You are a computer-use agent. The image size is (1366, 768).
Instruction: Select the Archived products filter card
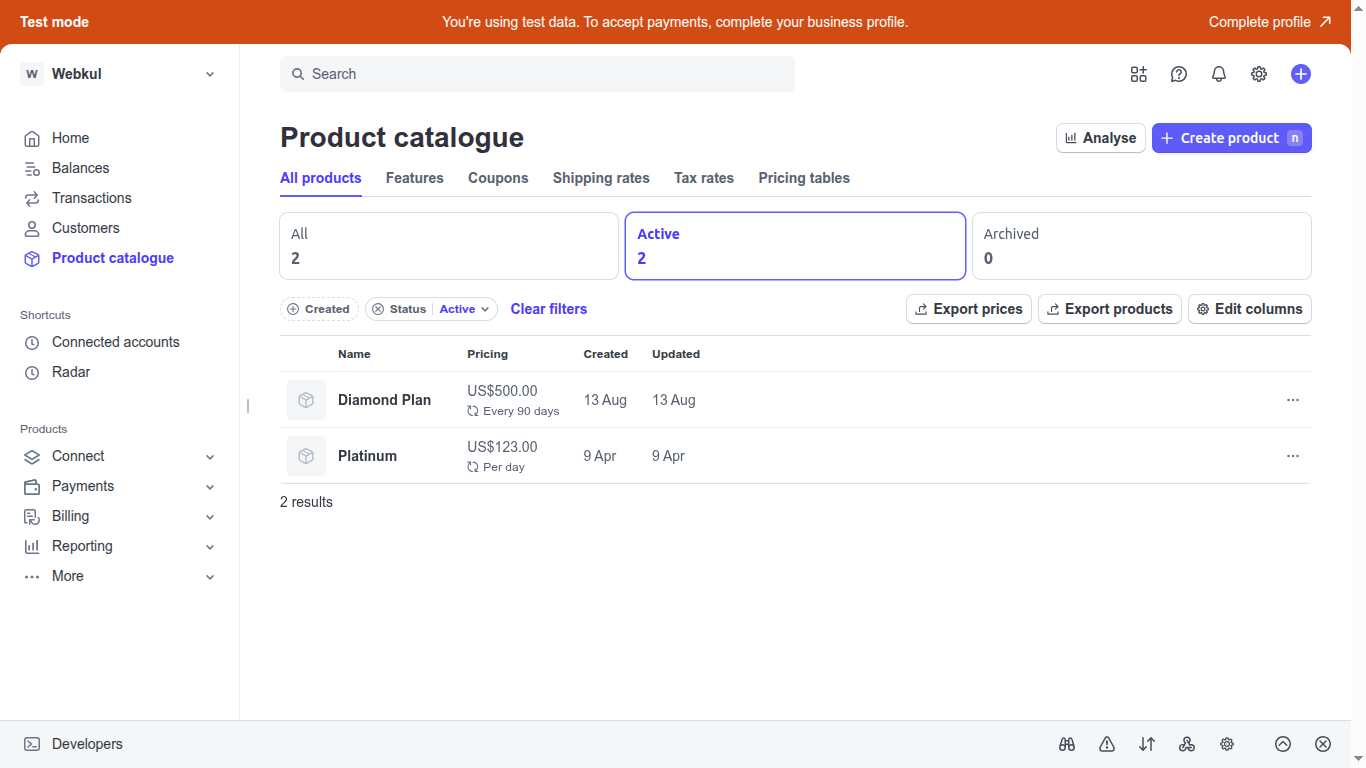pyautogui.click(x=1140, y=246)
